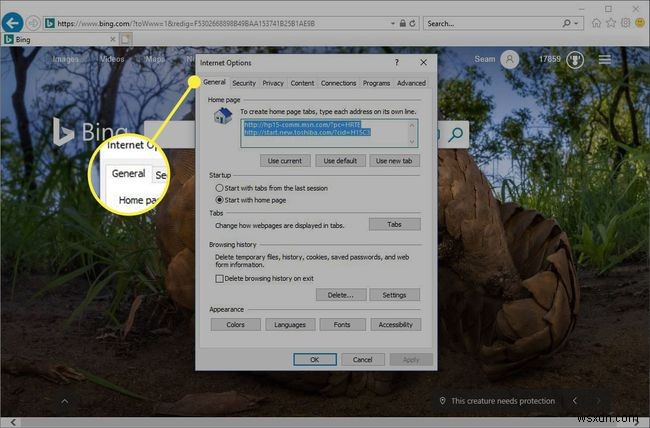
Task: Switch to the Advanced tab
Action: 411,83
